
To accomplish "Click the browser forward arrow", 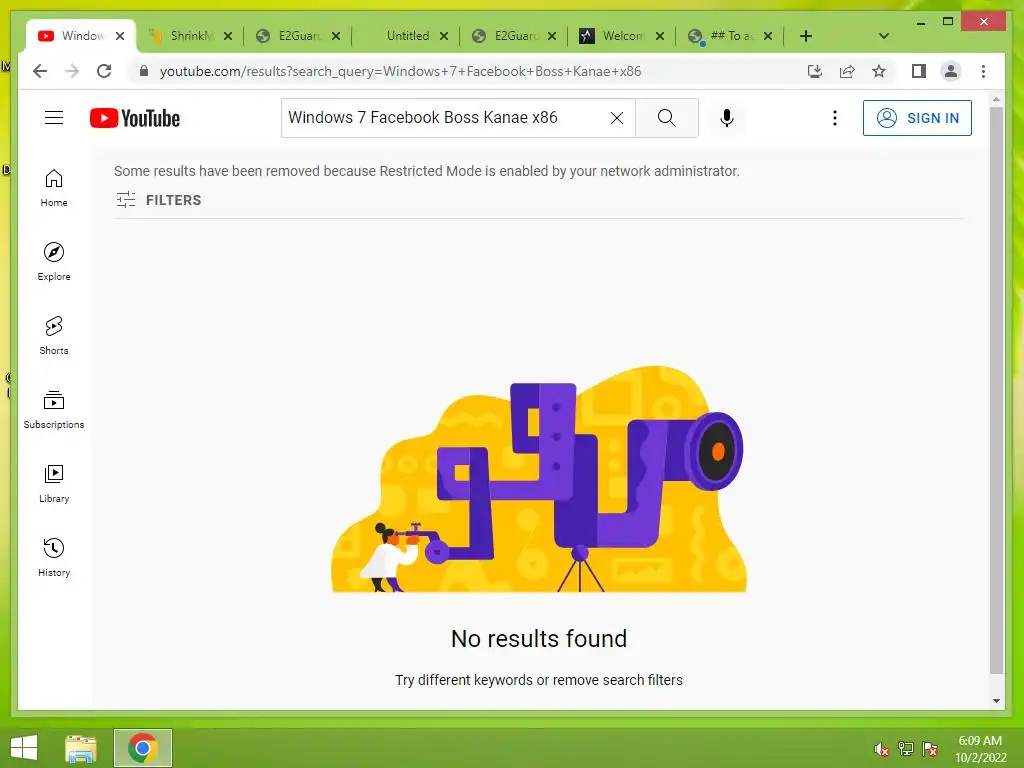I will (72, 71).
